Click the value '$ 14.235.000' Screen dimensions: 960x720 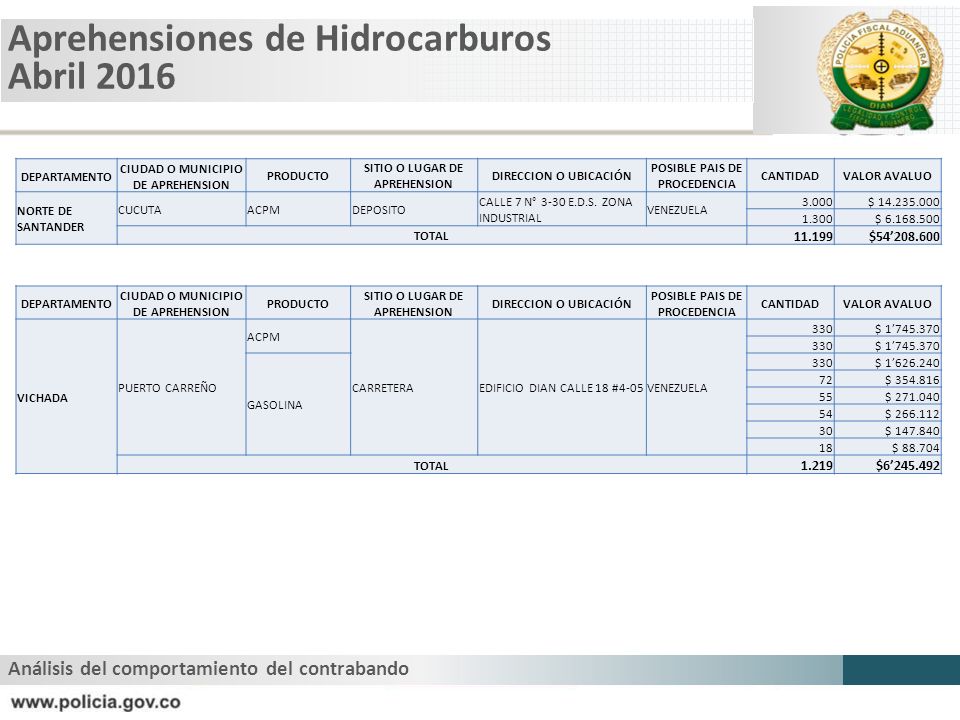click(x=903, y=201)
